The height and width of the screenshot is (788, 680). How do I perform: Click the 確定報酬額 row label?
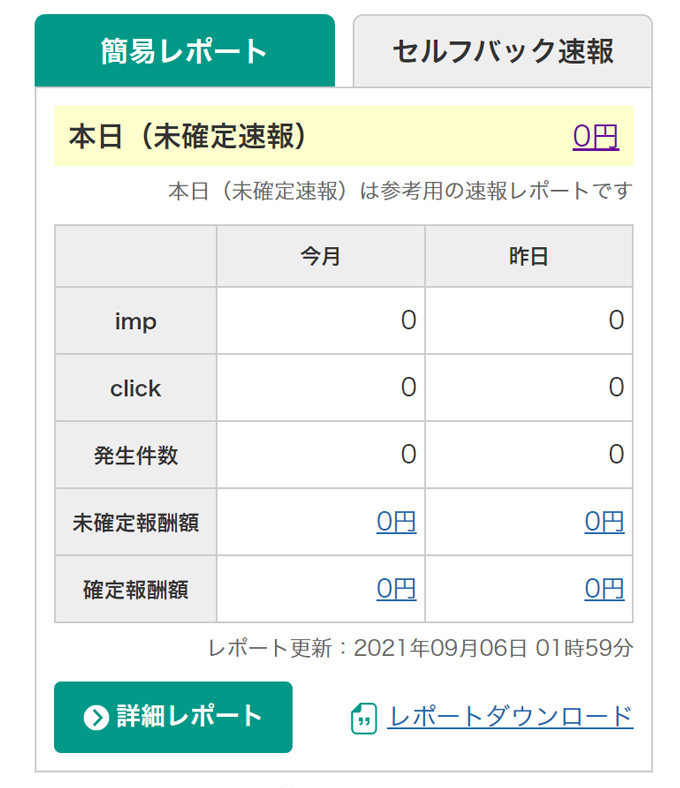tap(136, 589)
